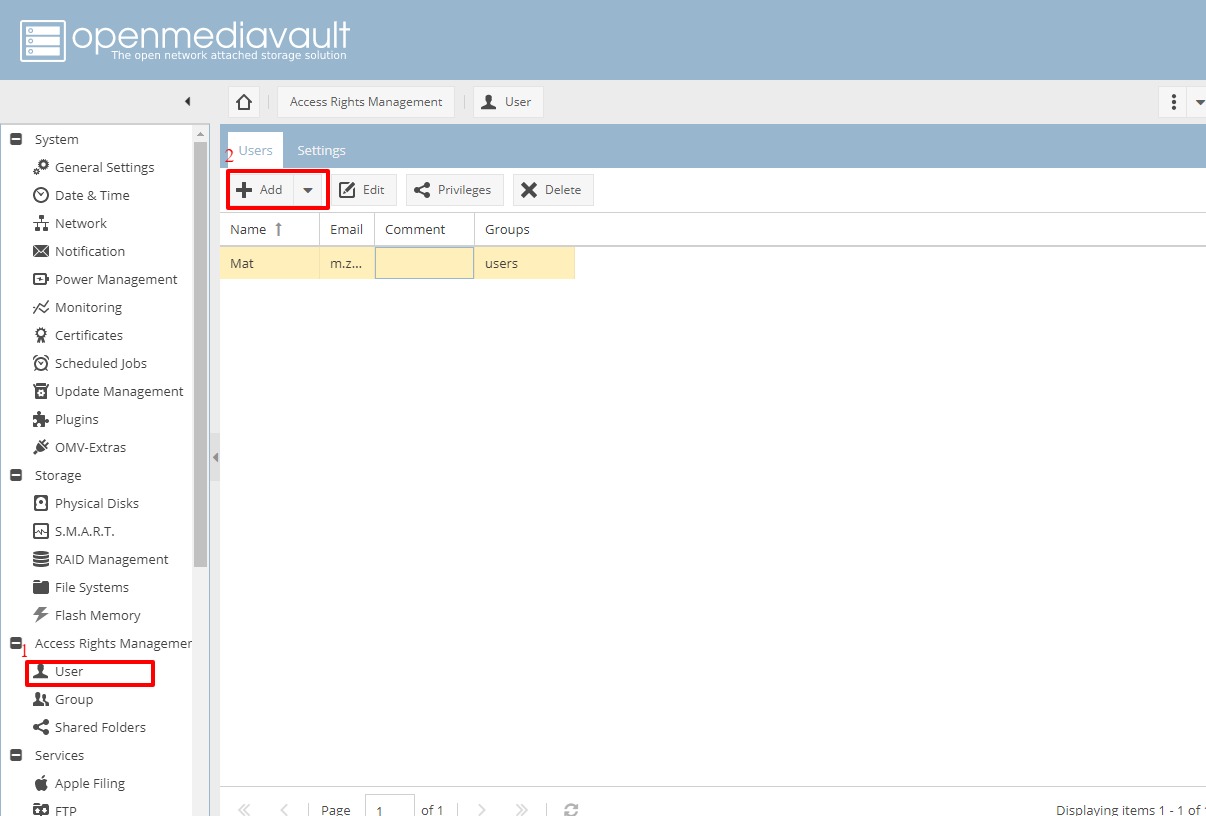Collapse the Services tree section
Screen dimensions: 1206x816
pos(15,755)
